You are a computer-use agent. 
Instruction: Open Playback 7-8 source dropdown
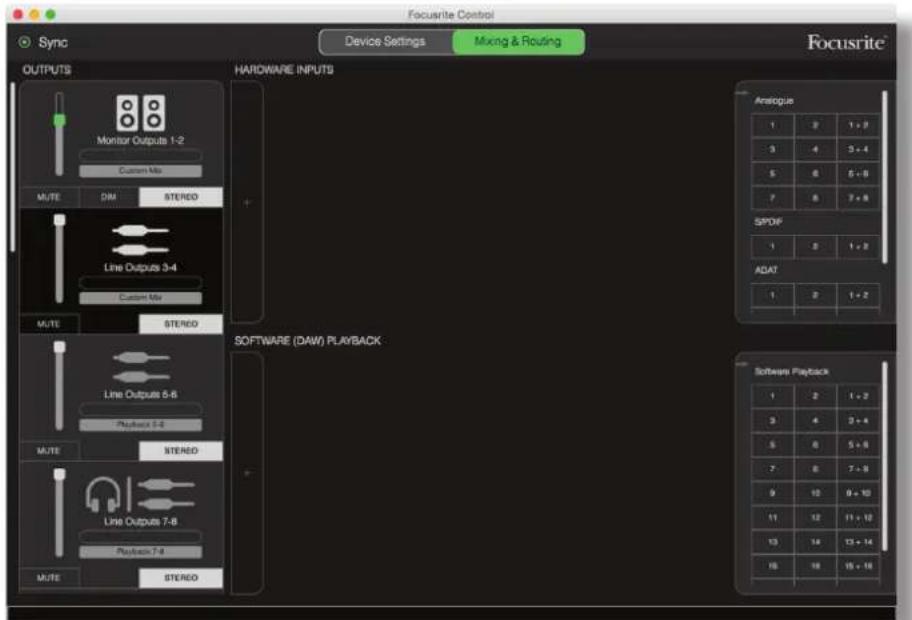coord(141,551)
